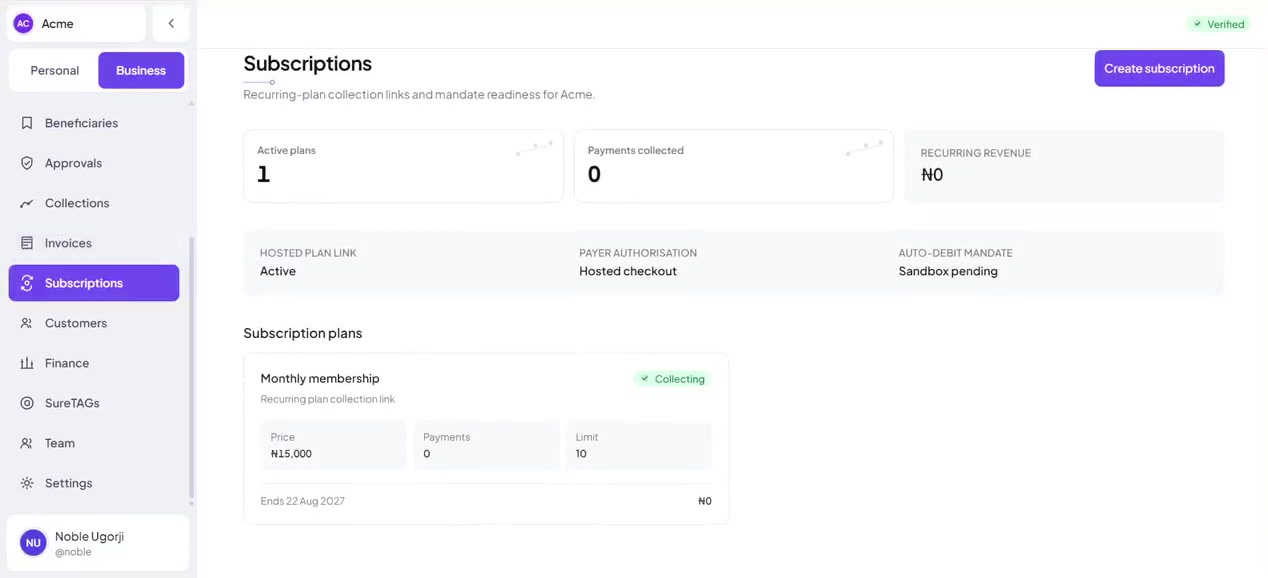This screenshot has height=578, width=1268.
Task: Click the Beneficiaries bookmark icon
Action: [27, 123]
